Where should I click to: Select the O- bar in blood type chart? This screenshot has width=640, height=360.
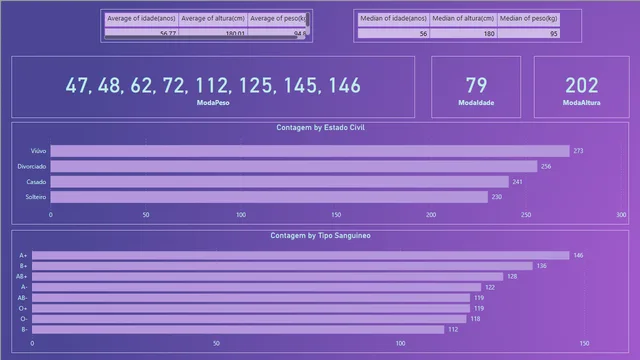coord(249,319)
